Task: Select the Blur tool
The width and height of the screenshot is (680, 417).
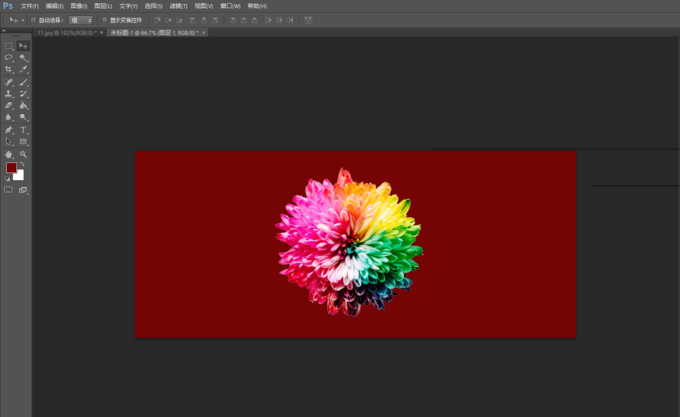Action: click(x=9, y=117)
